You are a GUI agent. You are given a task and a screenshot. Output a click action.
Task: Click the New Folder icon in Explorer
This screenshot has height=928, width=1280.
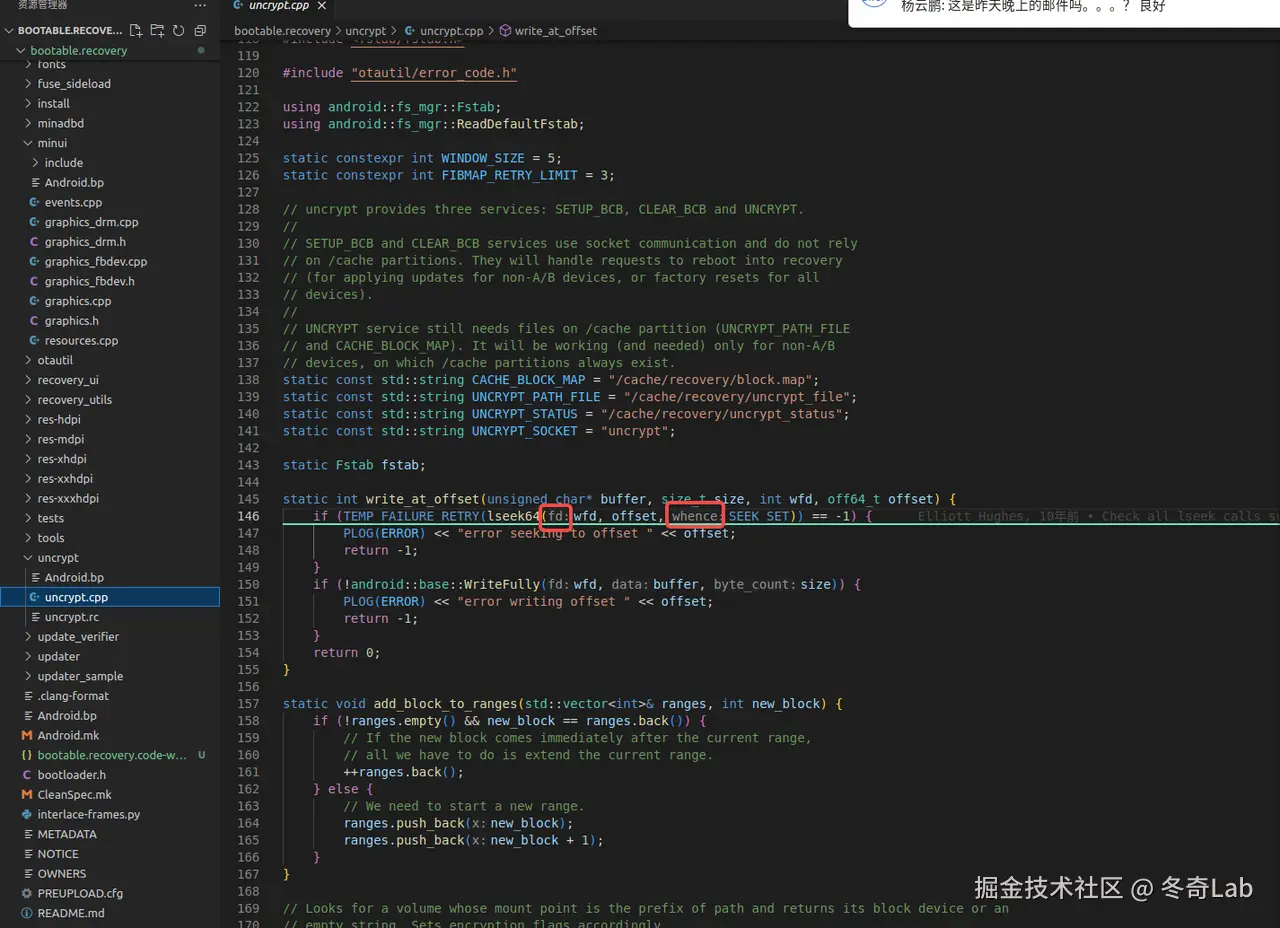coord(157,31)
